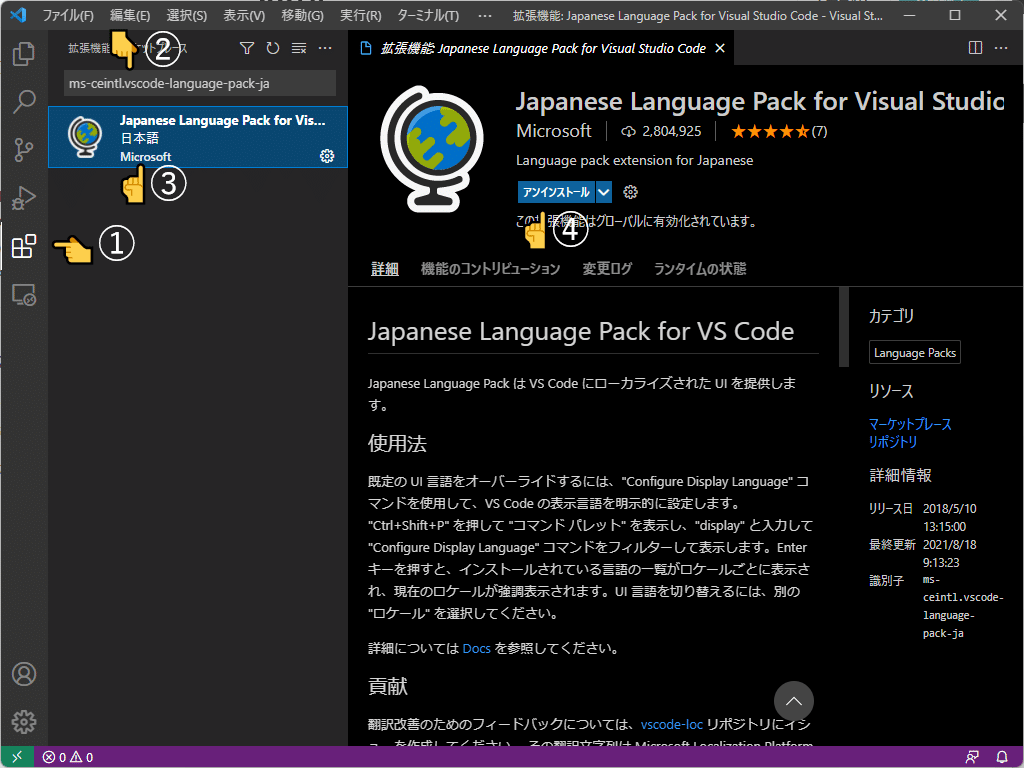Select the Japanese Language Pack editor tab

click(542, 48)
